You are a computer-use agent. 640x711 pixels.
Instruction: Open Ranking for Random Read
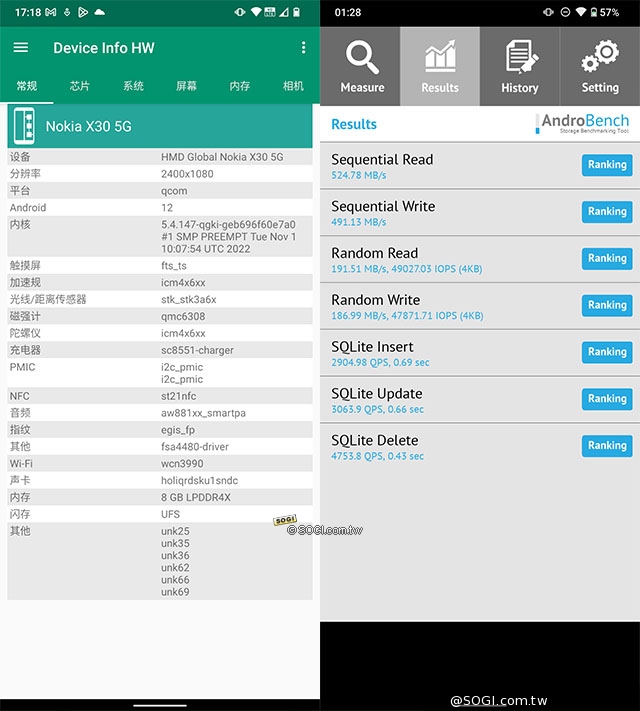pyautogui.click(x=607, y=258)
